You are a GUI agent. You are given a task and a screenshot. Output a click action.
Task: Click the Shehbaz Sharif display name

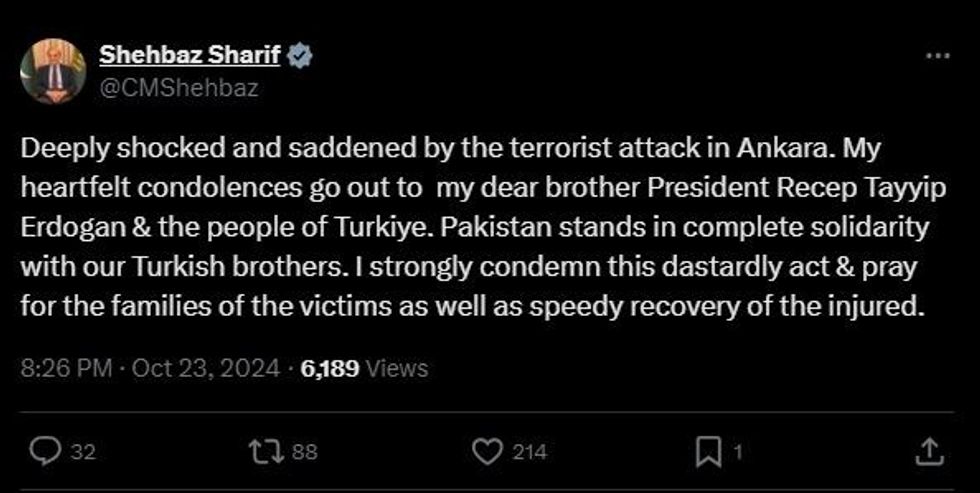[190, 57]
